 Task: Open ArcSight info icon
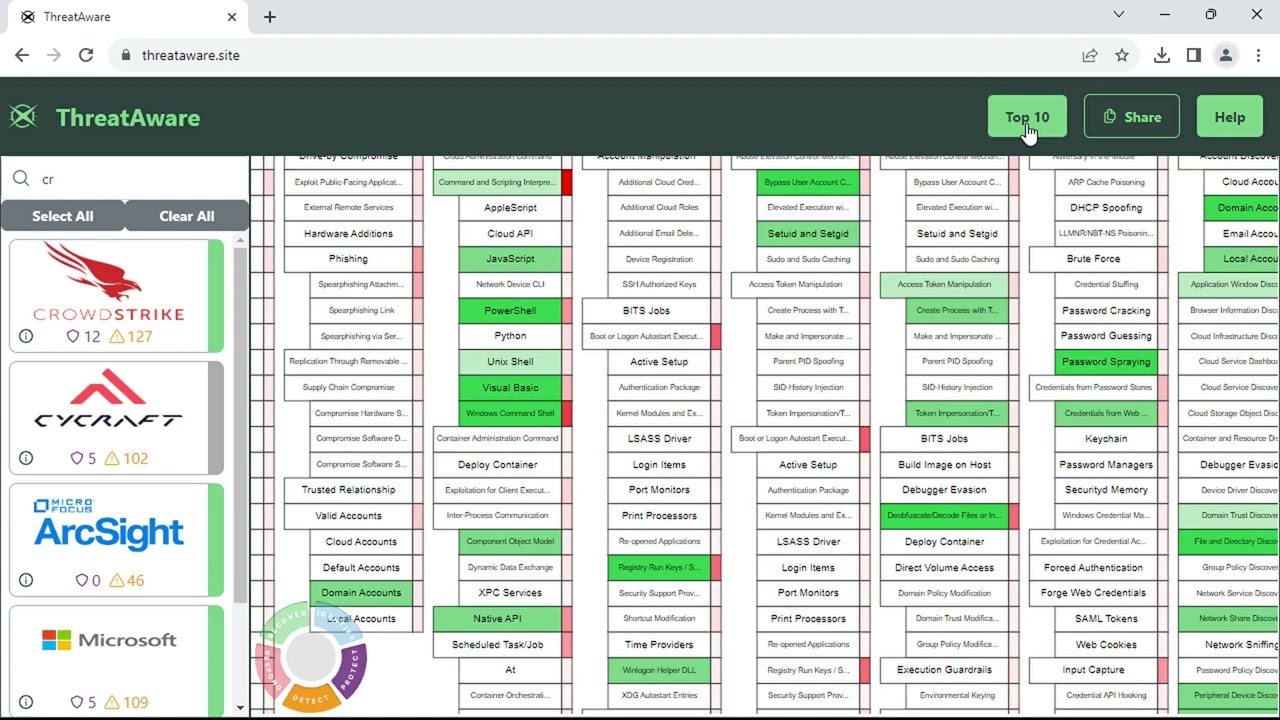coord(26,580)
